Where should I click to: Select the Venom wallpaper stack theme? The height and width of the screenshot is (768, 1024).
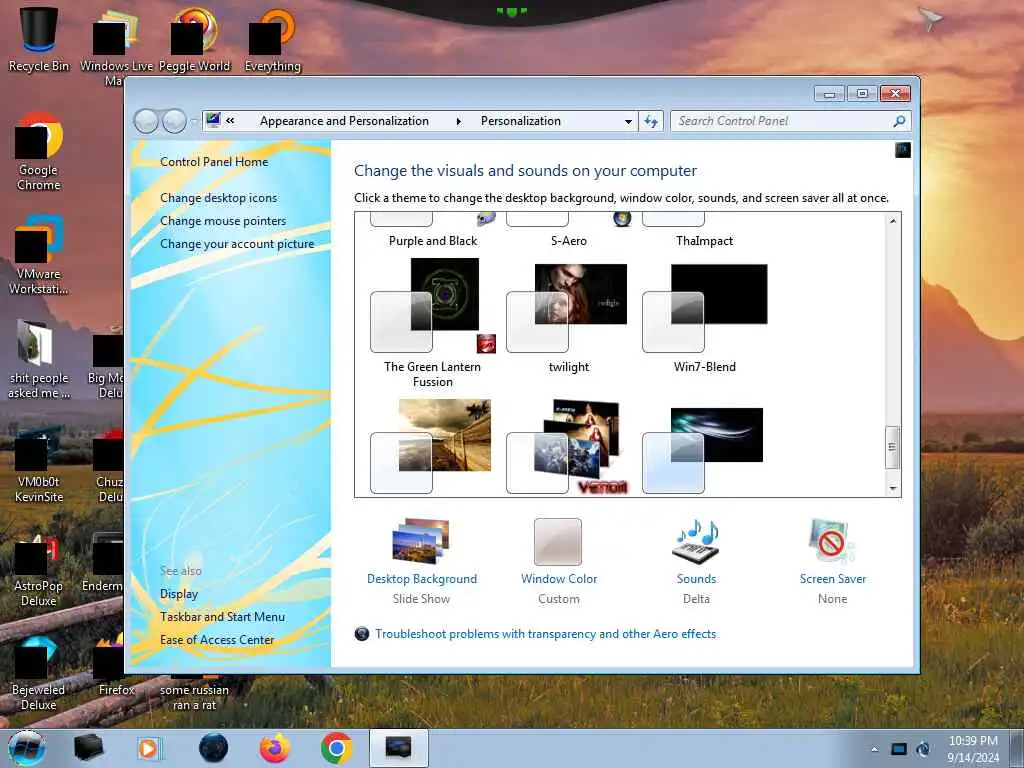point(568,447)
